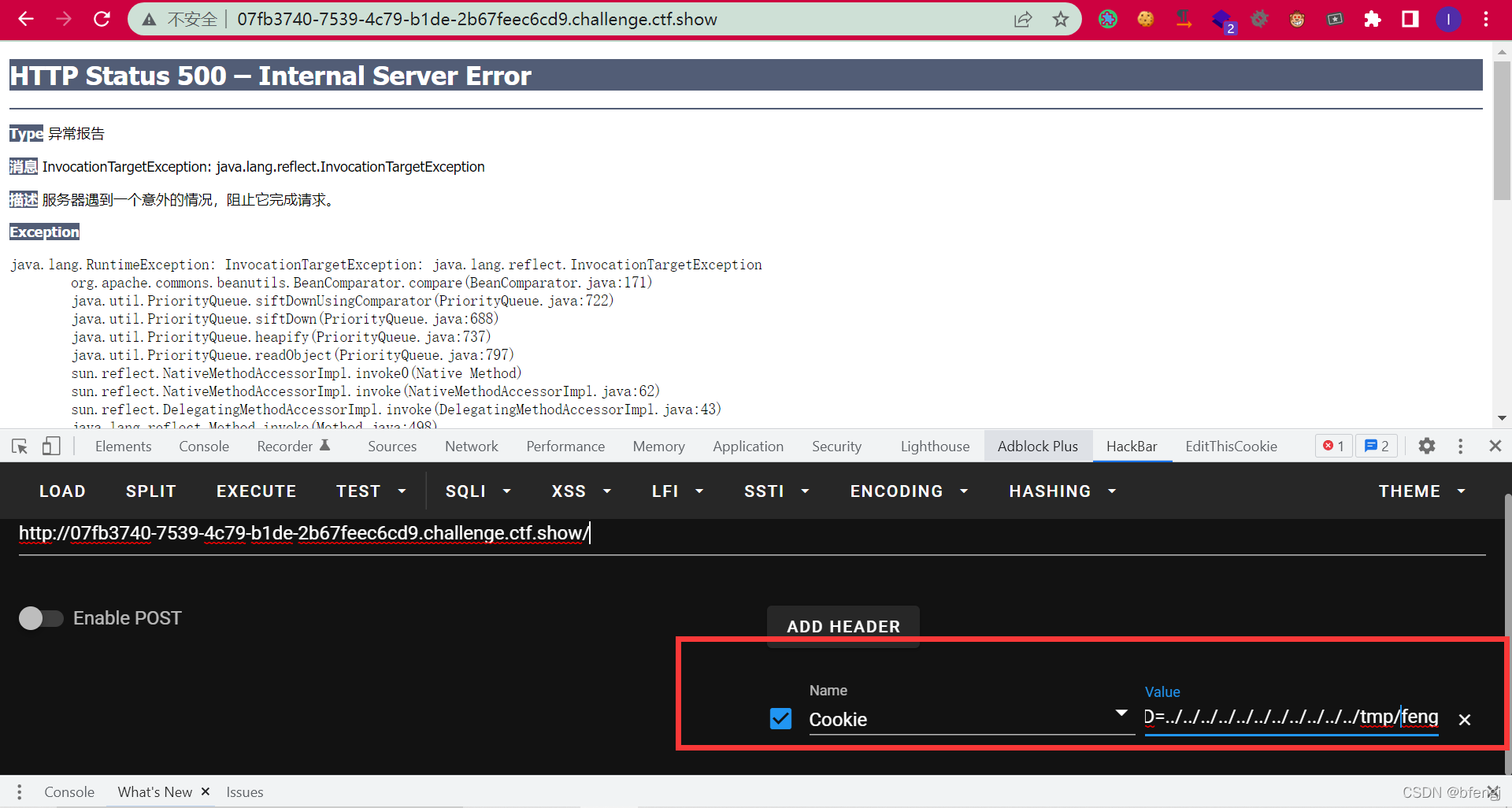Switch to the Network tab
1512x808 pixels.
point(472,447)
